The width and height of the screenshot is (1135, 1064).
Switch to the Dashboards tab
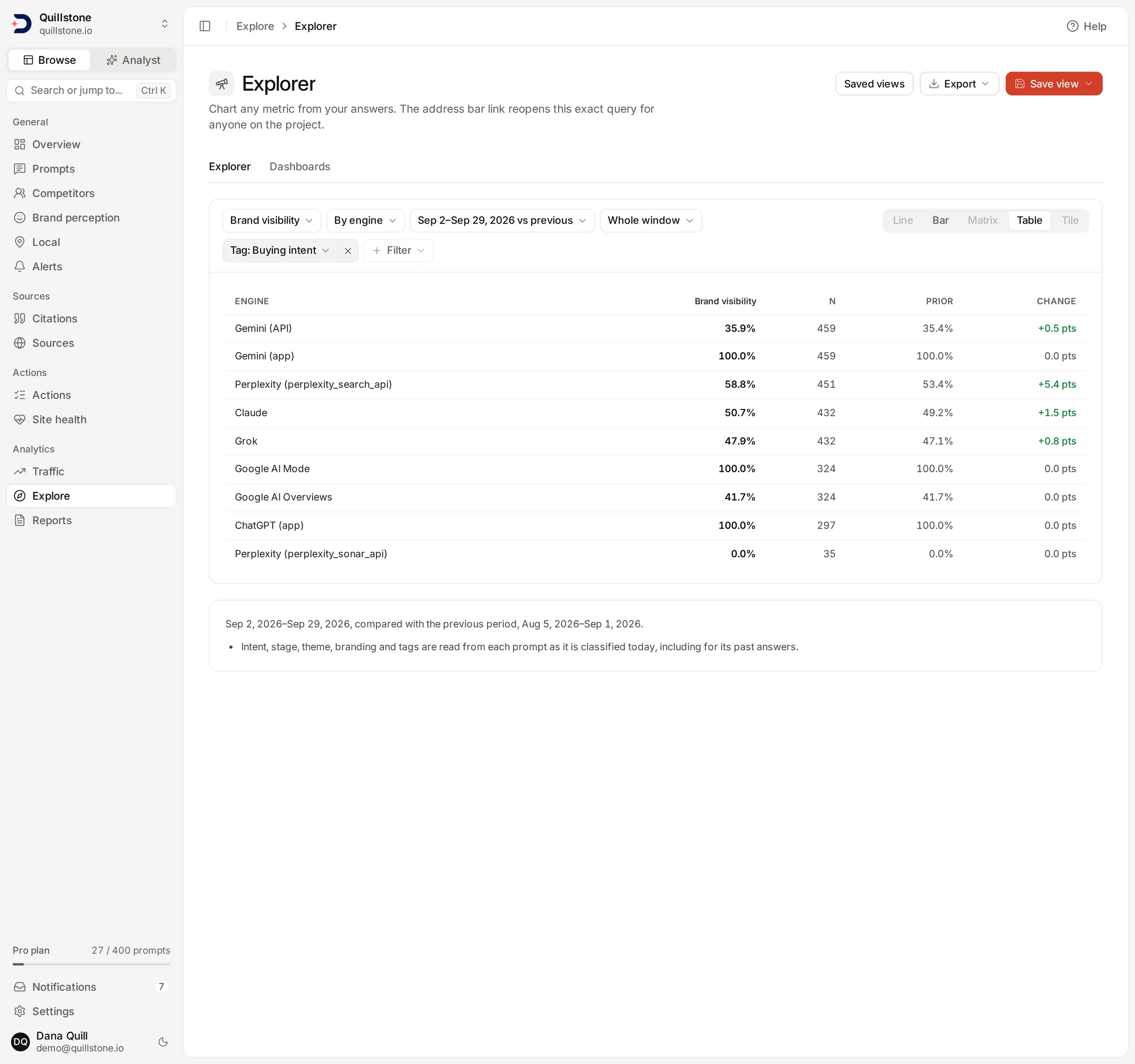[x=300, y=167]
